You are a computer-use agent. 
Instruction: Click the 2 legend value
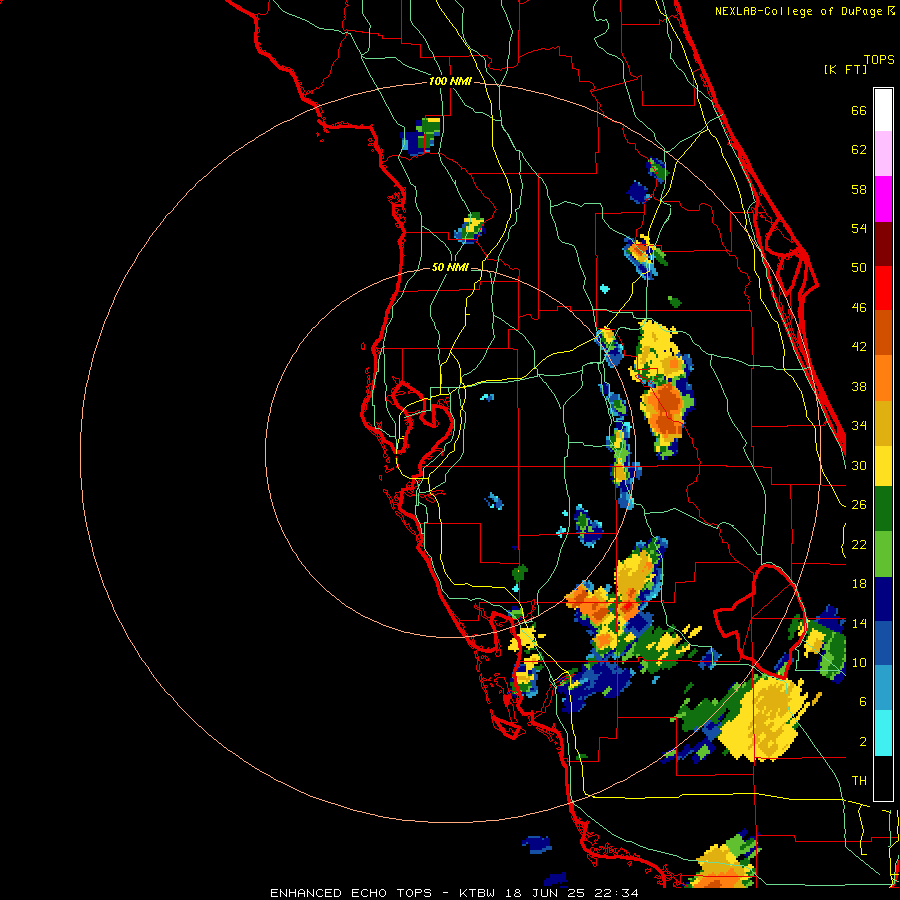[863, 741]
